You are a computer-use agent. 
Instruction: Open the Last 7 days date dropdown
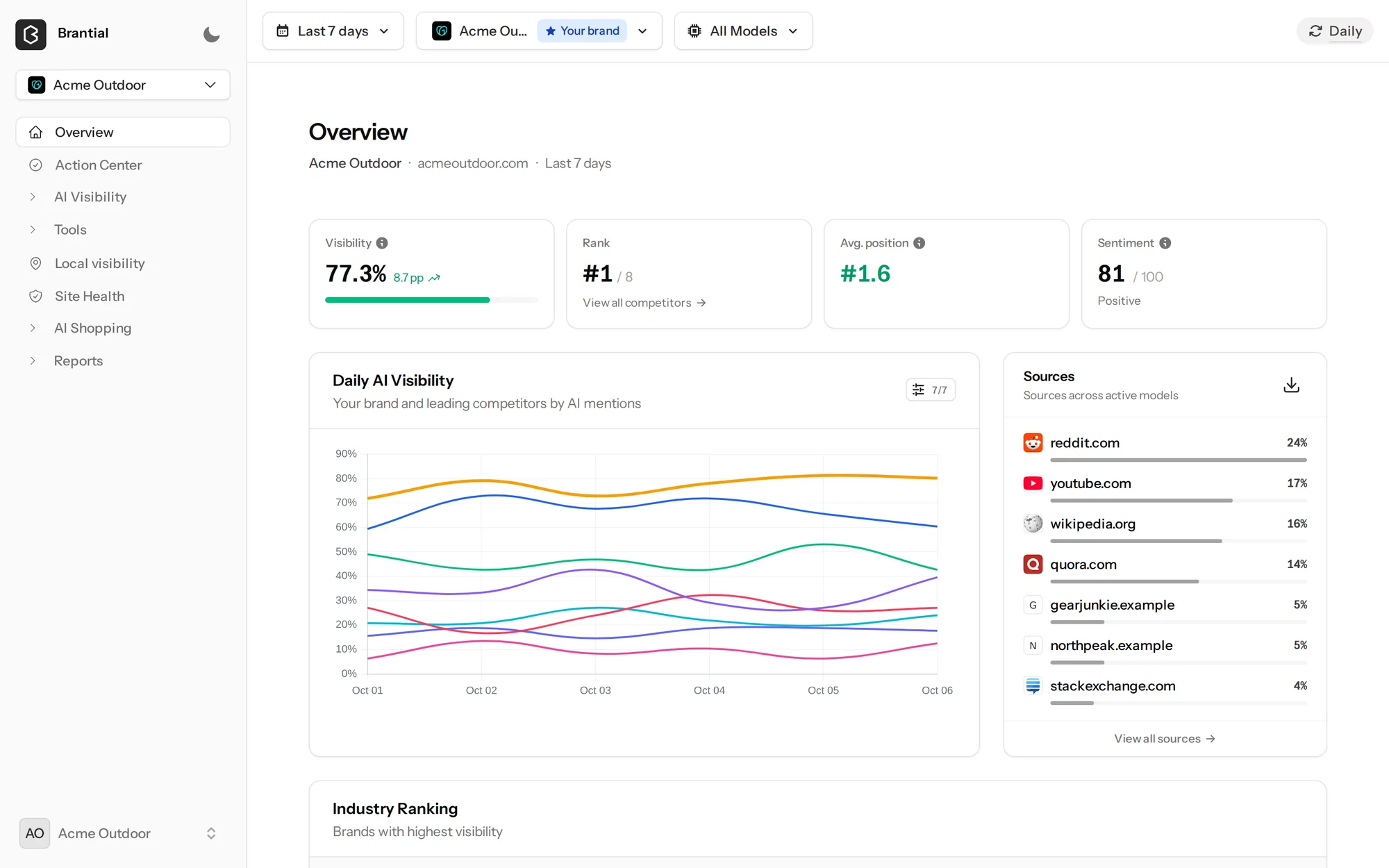coord(333,31)
